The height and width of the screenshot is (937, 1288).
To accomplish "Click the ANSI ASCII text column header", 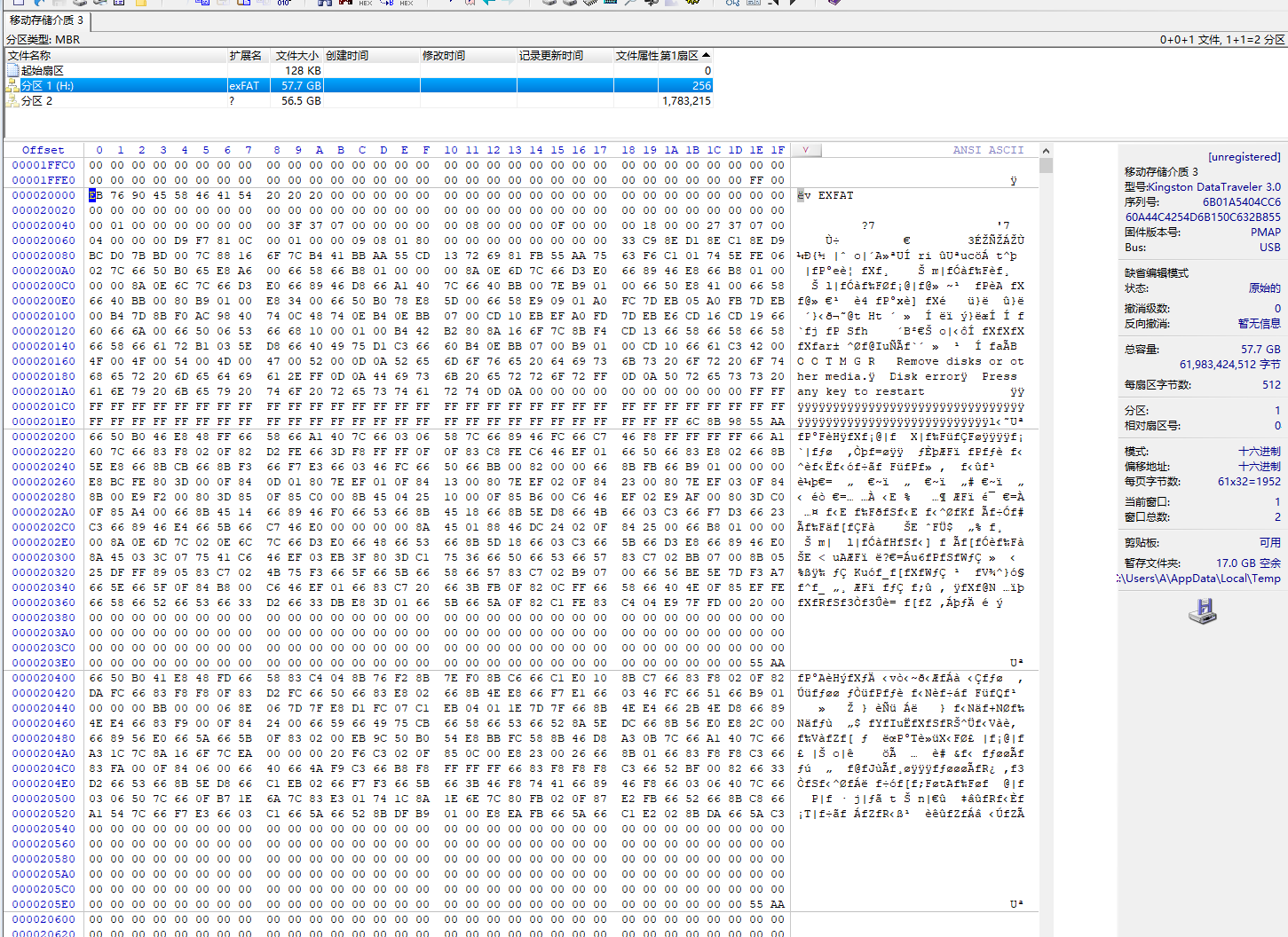I will (988, 150).
